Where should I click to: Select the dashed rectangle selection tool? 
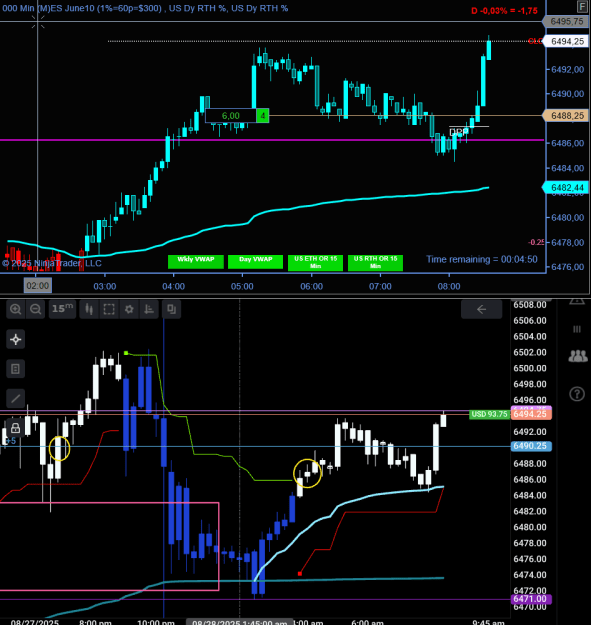point(109,309)
